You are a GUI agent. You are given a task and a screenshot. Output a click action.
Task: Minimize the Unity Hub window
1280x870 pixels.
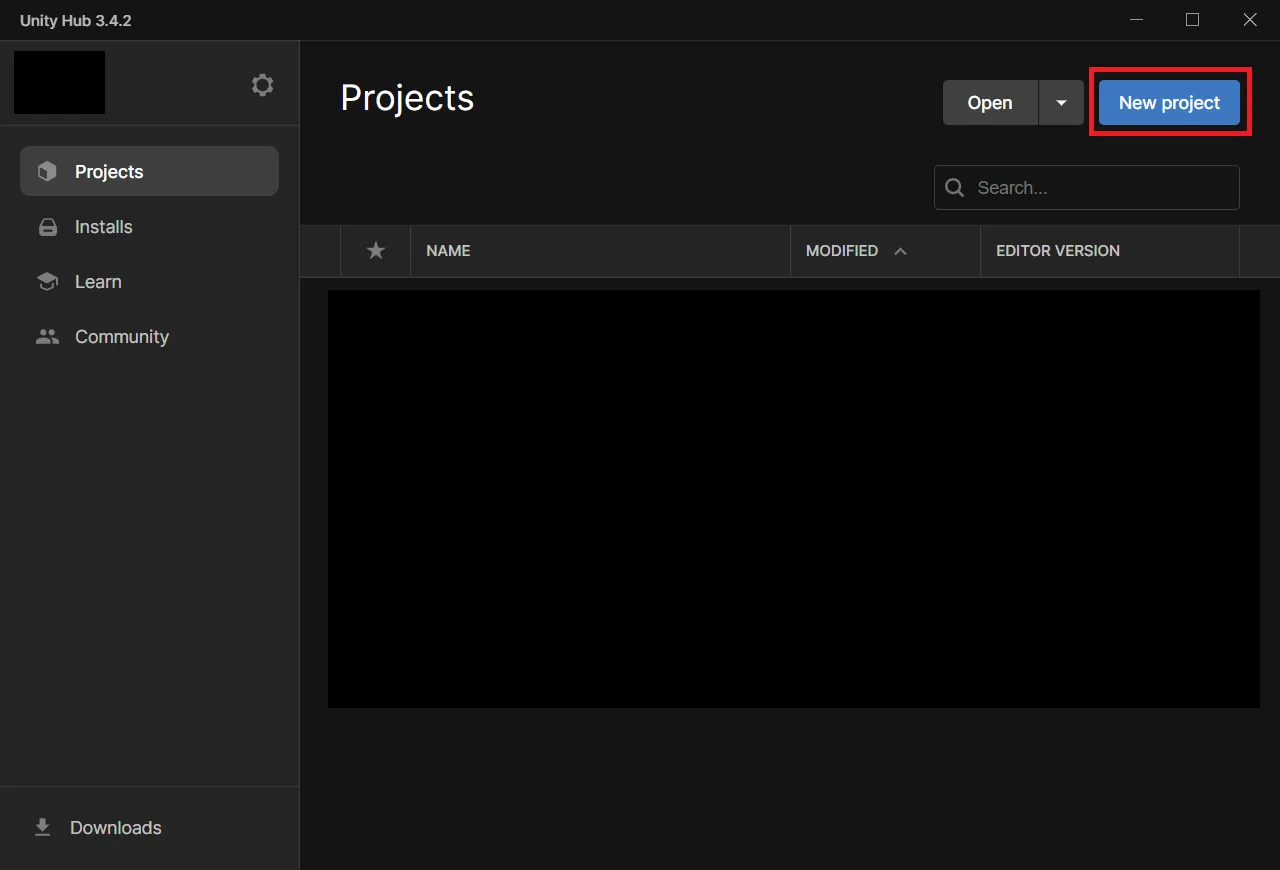pyautogui.click(x=1136, y=20)
